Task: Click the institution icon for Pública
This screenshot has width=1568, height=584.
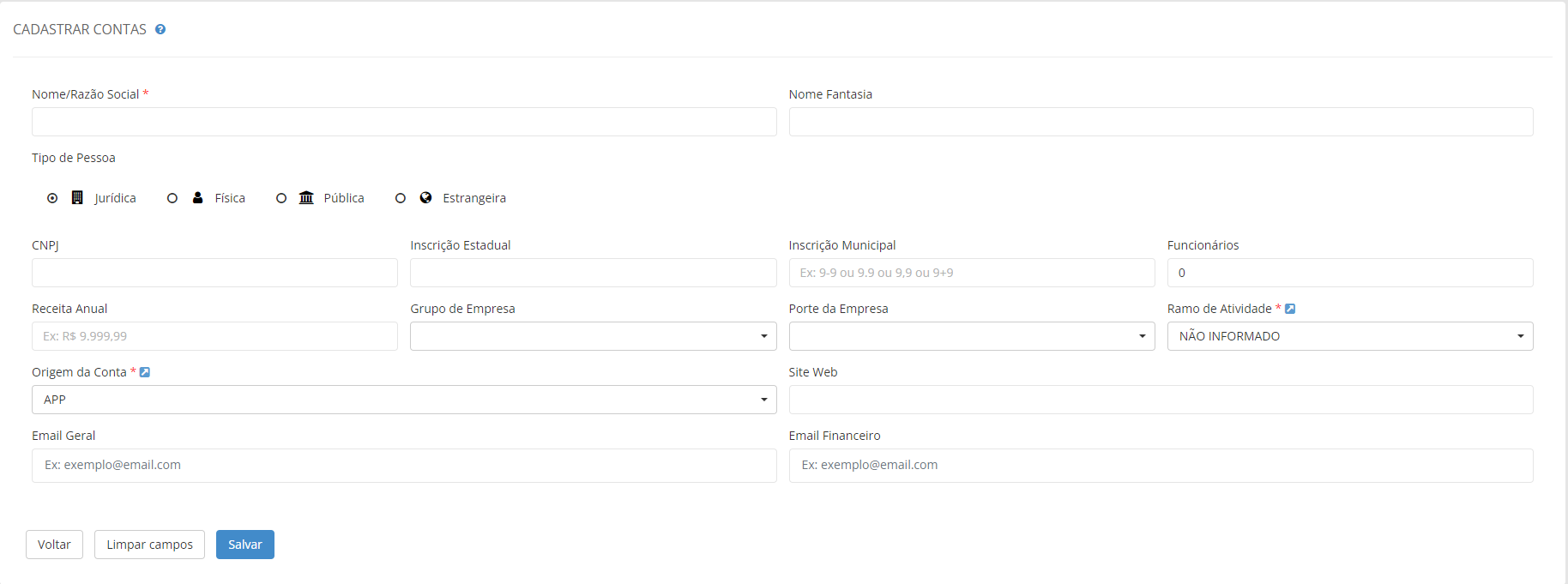Action: point(306,198)
